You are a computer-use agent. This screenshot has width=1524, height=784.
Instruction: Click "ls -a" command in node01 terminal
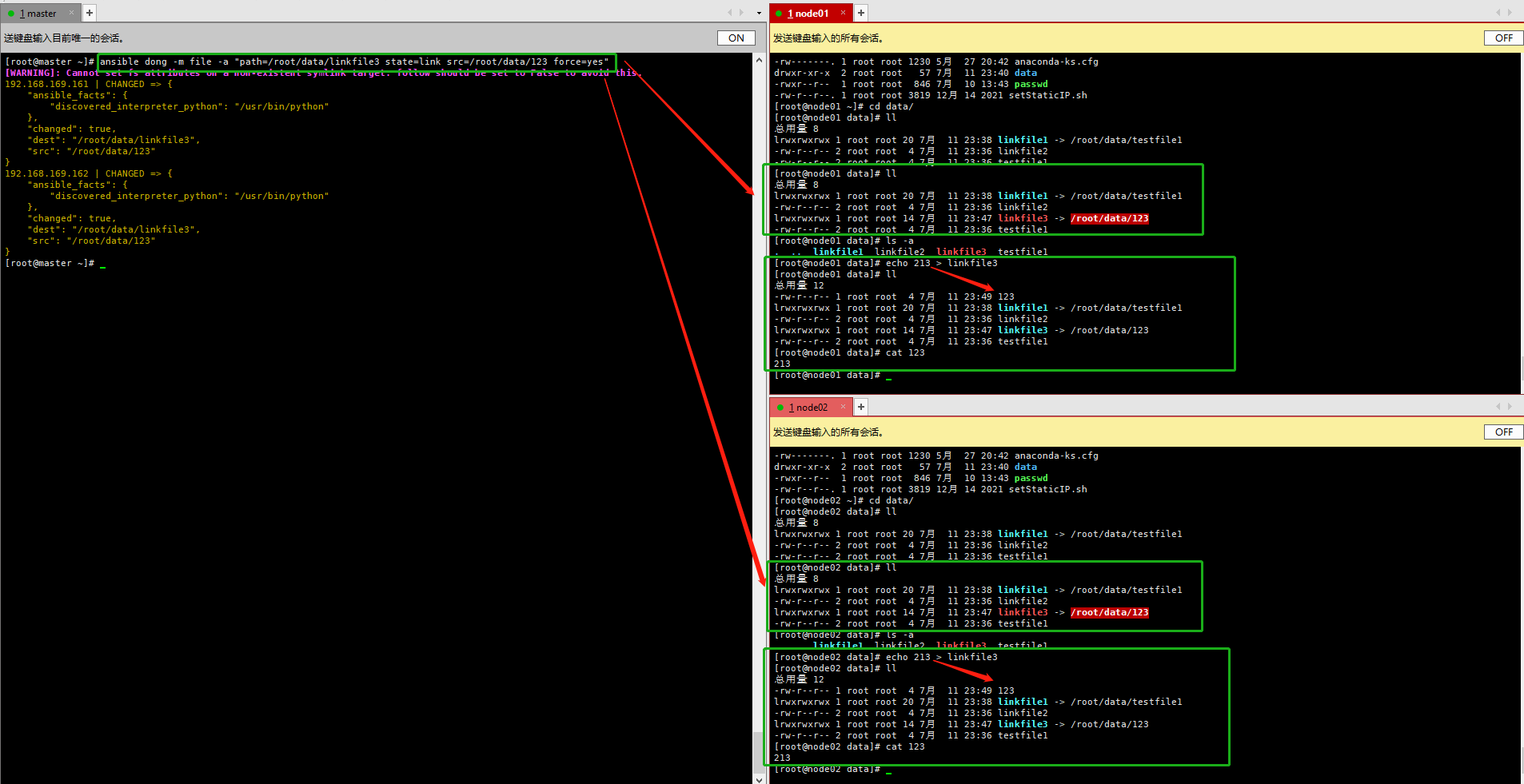899,241
